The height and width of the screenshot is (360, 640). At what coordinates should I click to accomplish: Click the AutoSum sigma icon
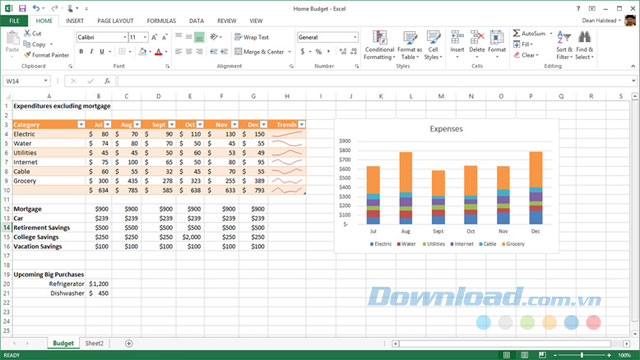click(516, 33)
